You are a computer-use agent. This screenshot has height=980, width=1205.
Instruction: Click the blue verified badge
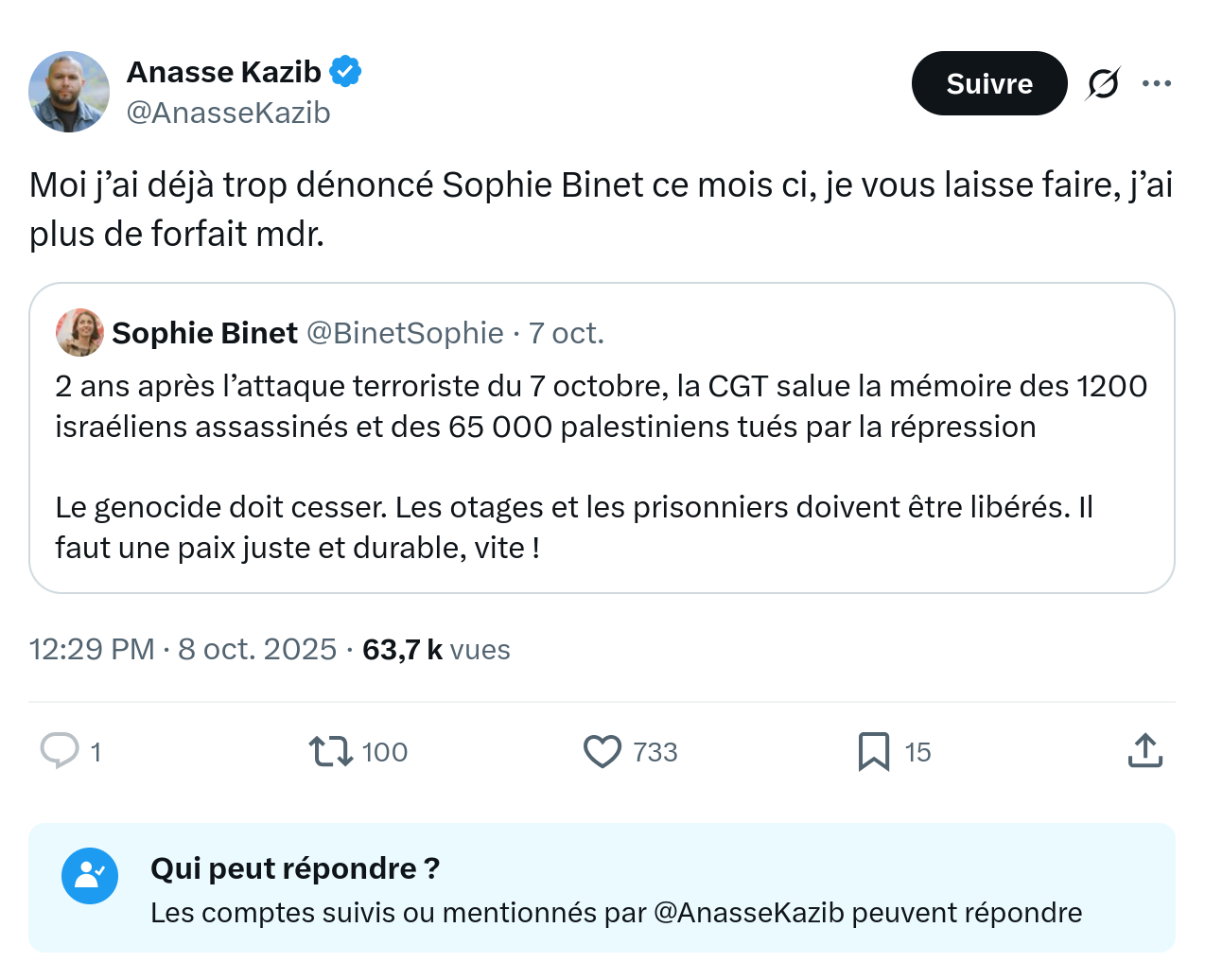point(345,71)
